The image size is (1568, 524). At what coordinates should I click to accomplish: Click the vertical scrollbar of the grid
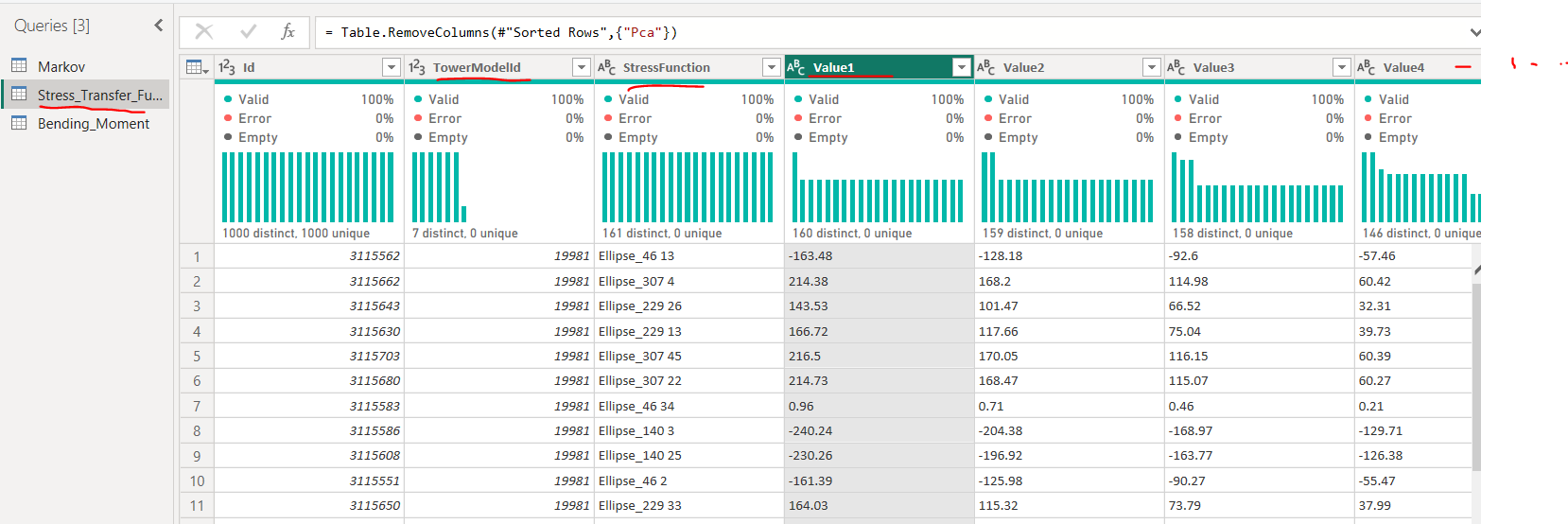click(1476, 378)
